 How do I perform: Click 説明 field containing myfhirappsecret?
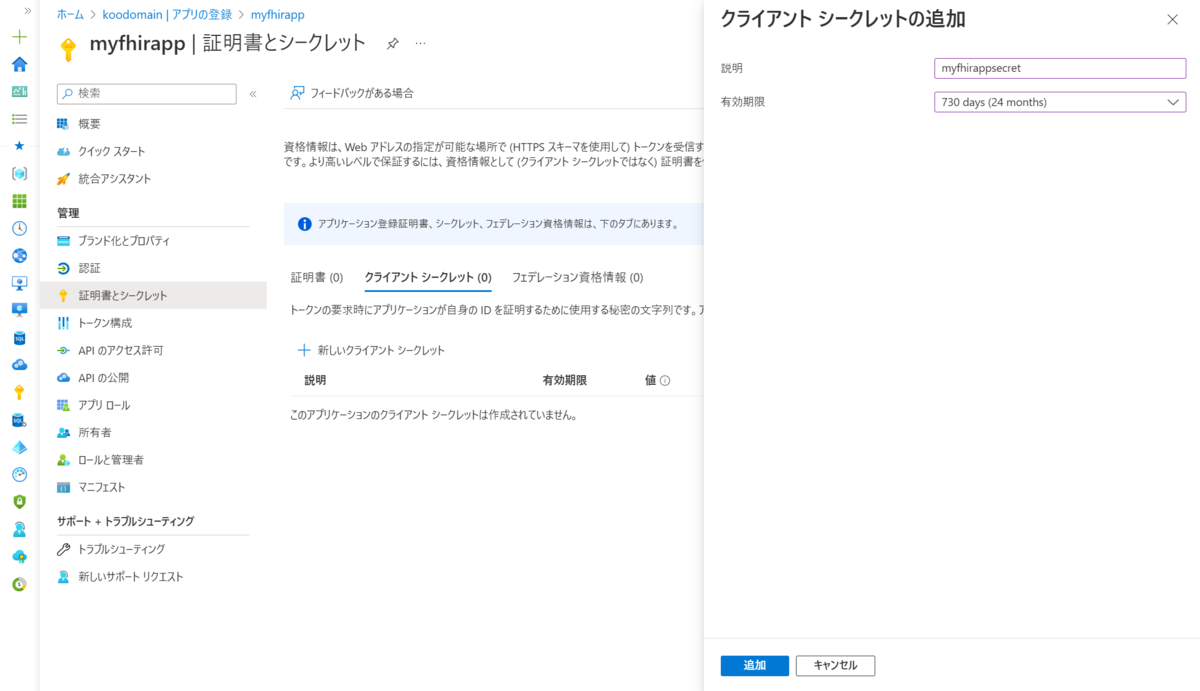pos(1060,68)
